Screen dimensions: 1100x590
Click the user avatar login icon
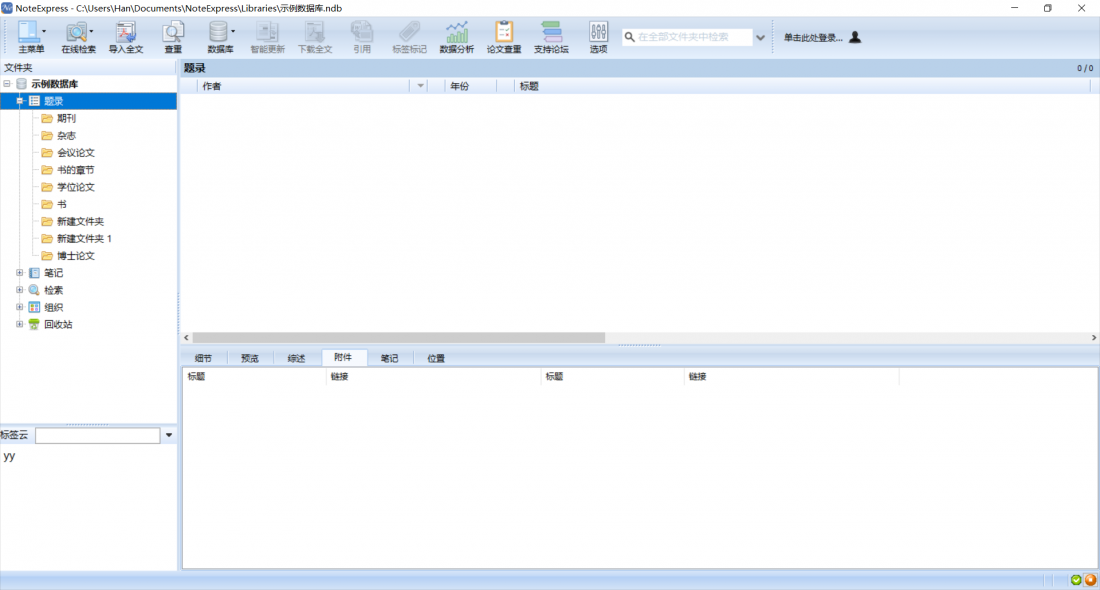pos(854,37)
